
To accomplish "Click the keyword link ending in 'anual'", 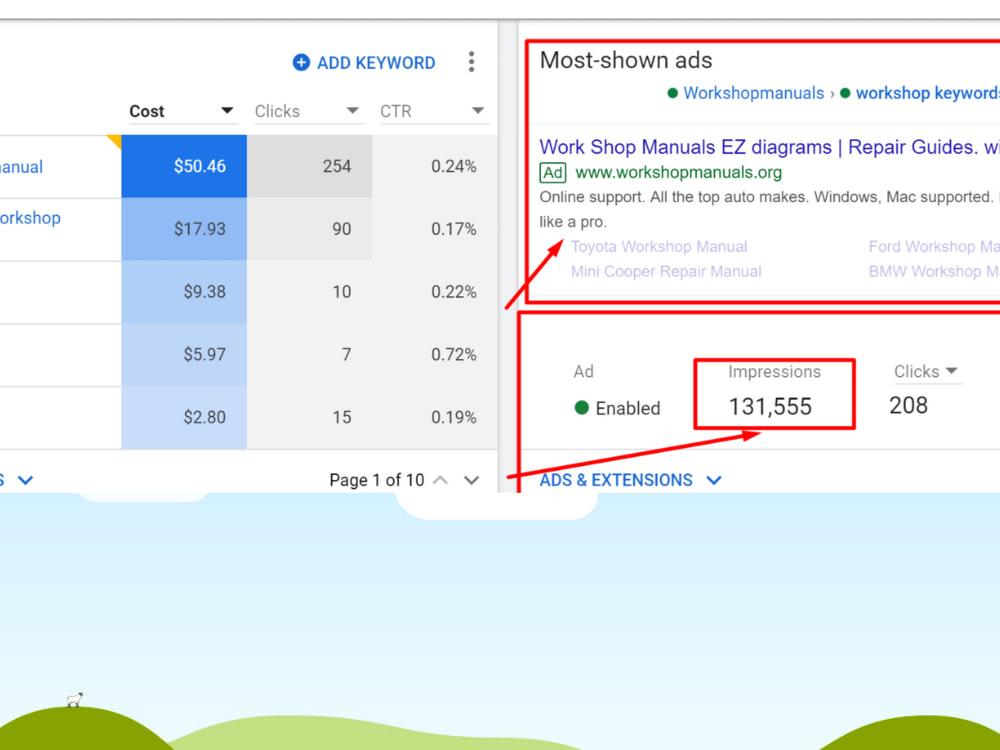I will coord(21,167).
